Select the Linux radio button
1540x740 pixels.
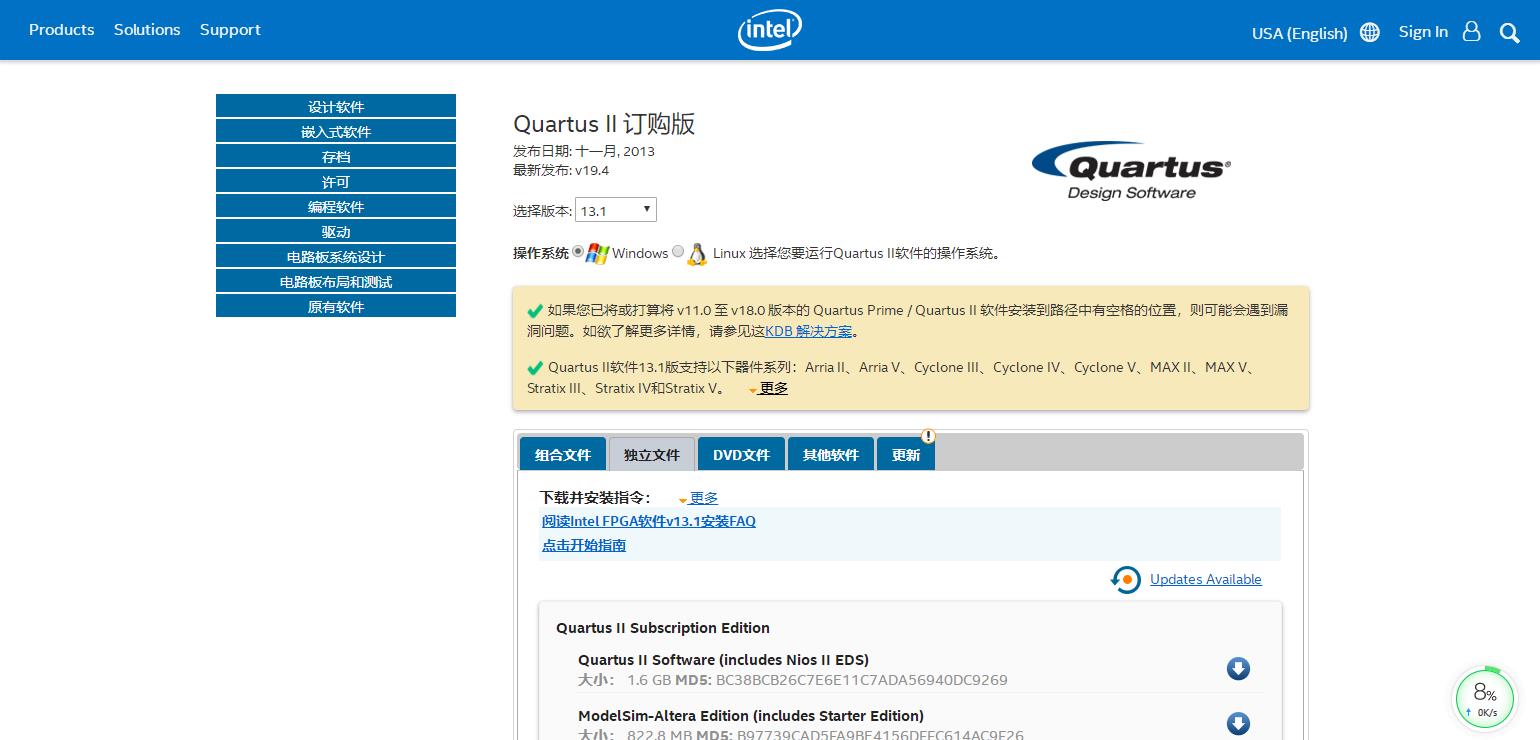pos(678,251)
